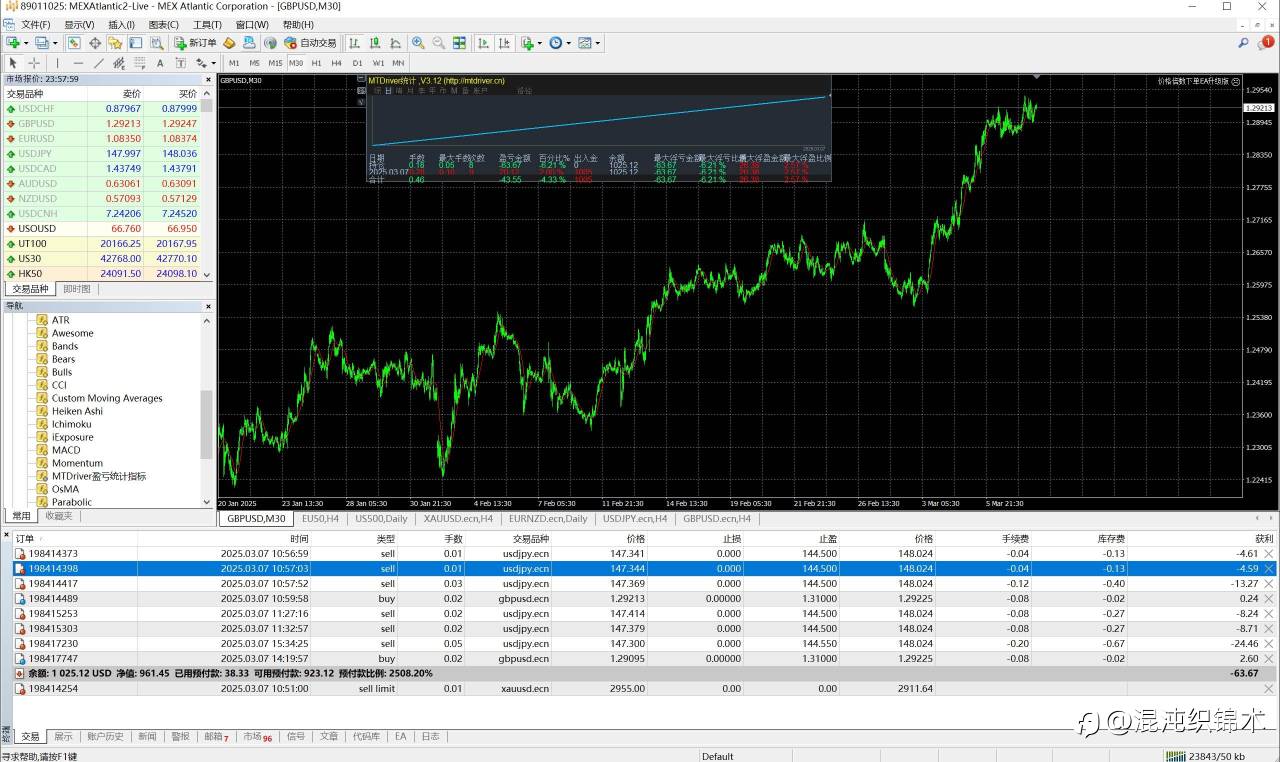This screenshot has height=762, width=1280.
Task: Select the trendline drawing tool
Action: pyautogui.click(x=99, y=63)
